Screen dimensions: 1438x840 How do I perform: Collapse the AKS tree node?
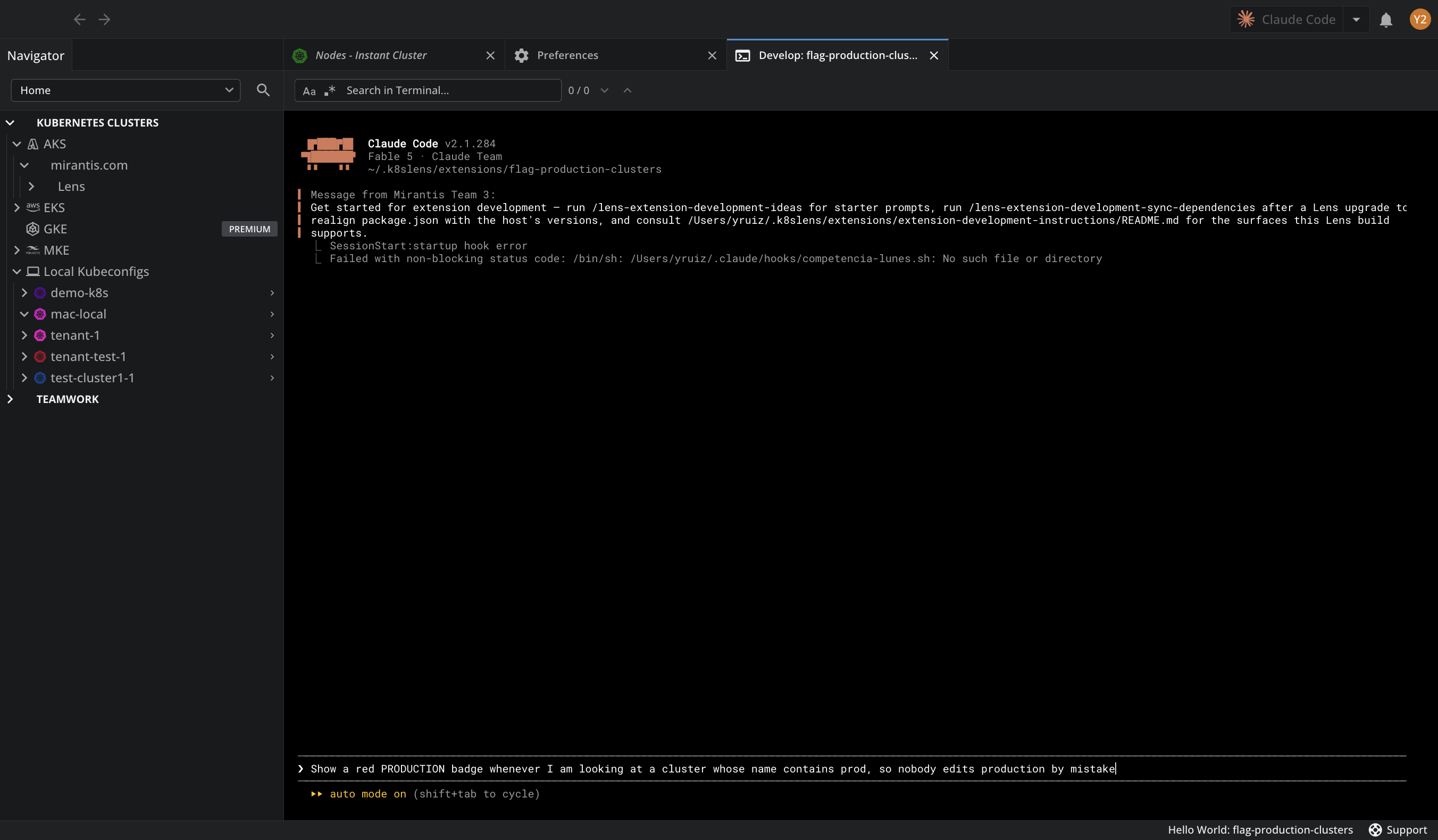click(17, 144)
